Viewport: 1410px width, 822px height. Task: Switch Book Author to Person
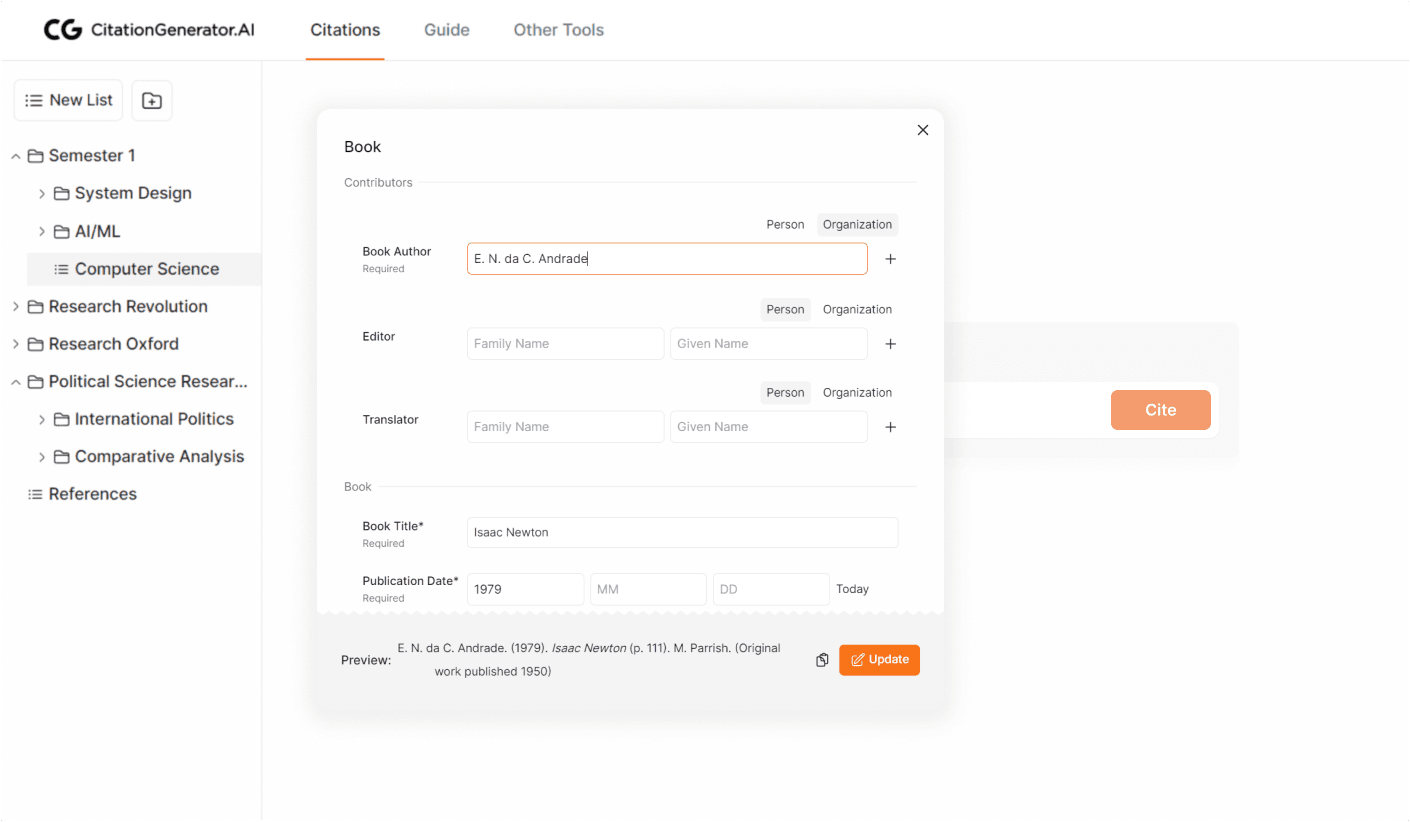click(x=785, y=224)
